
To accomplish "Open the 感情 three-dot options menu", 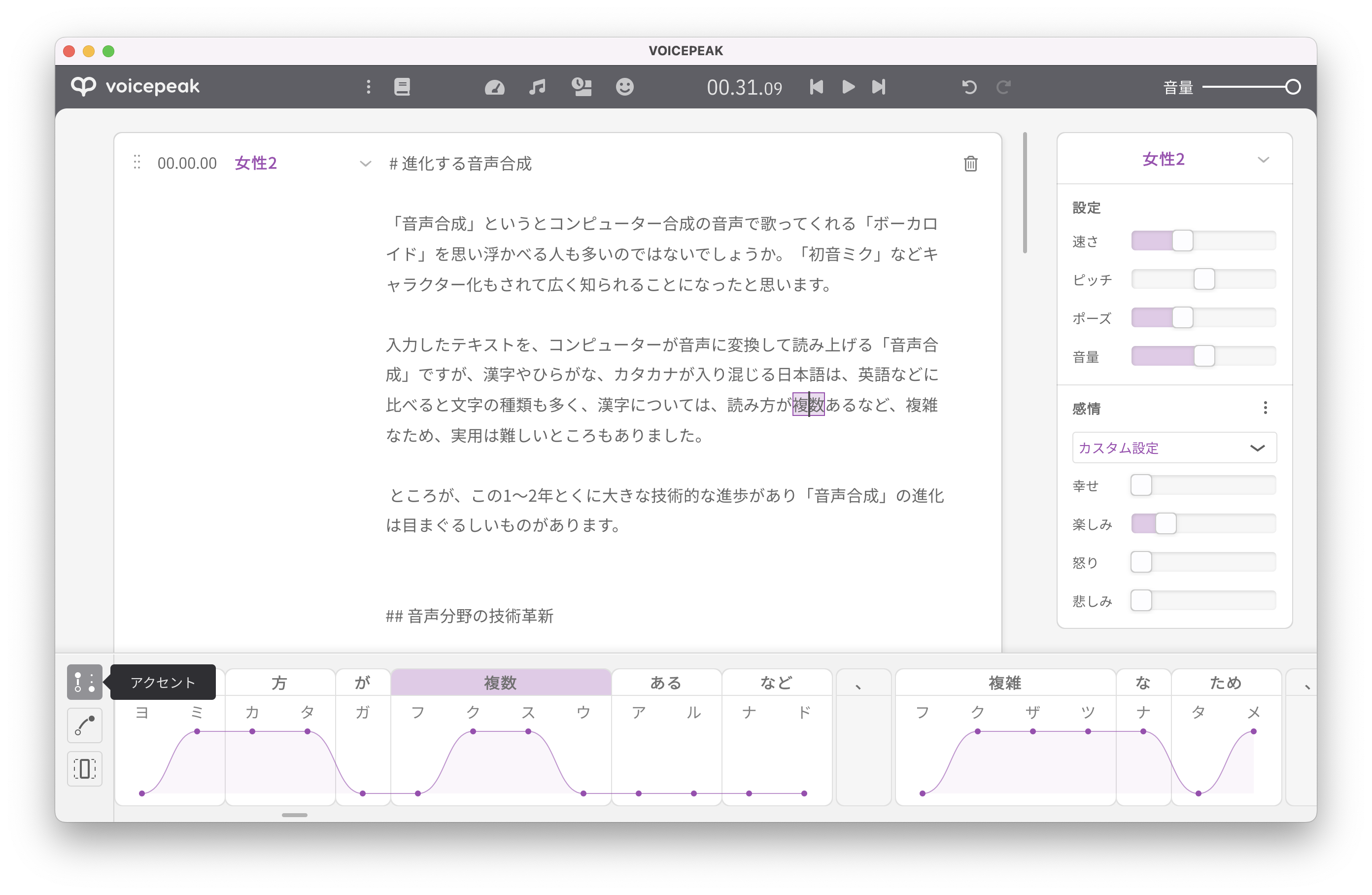I will [1265, 408].
